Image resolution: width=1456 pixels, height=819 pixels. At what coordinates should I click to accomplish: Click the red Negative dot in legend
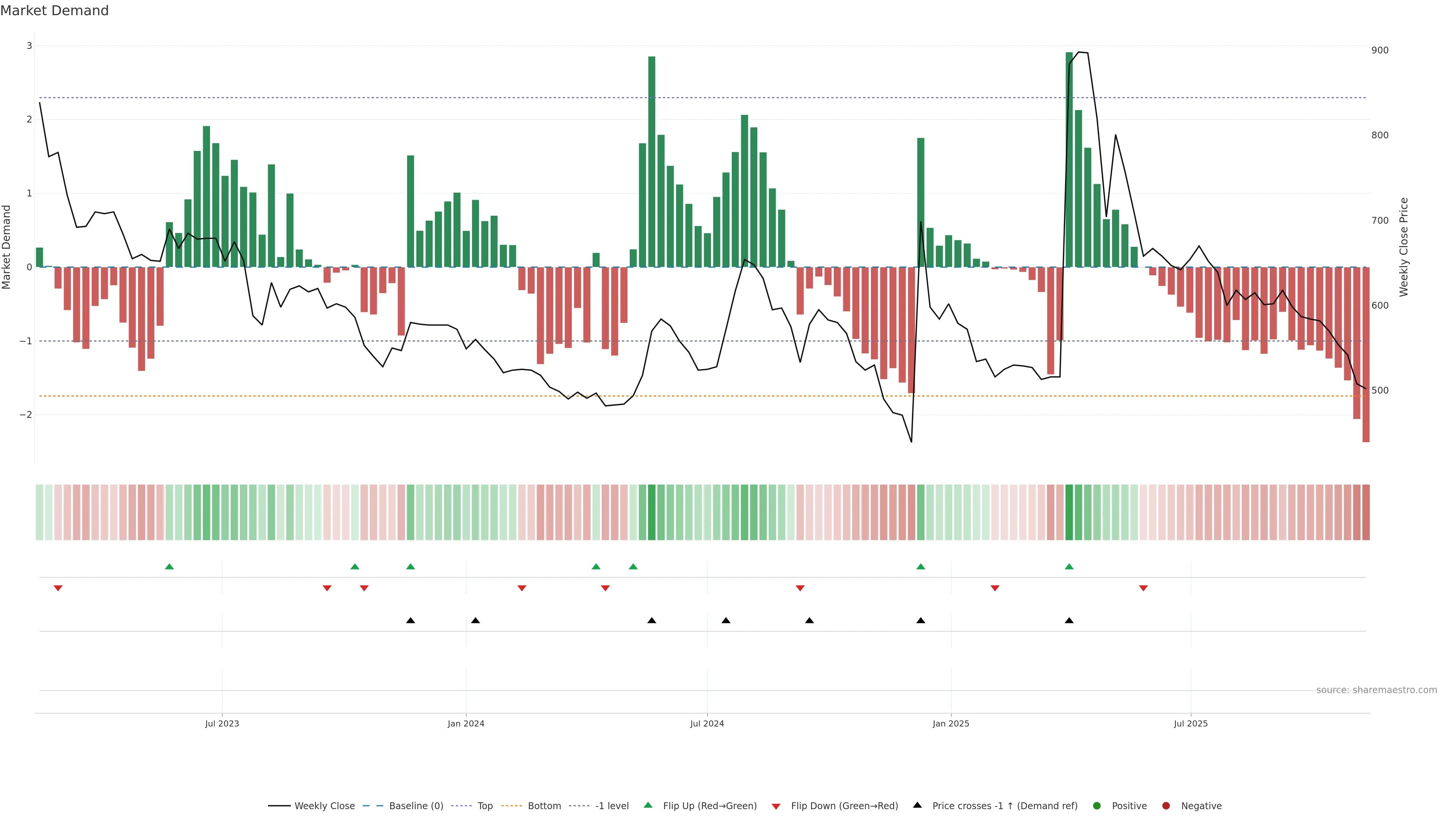coord(1166,806)
